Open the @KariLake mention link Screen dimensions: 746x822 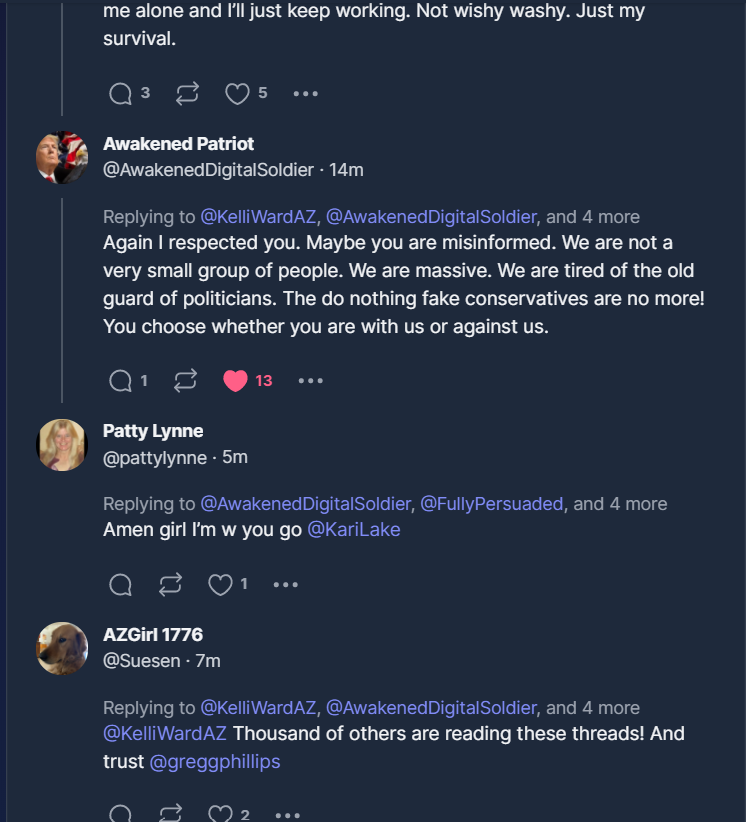[353, 530]
